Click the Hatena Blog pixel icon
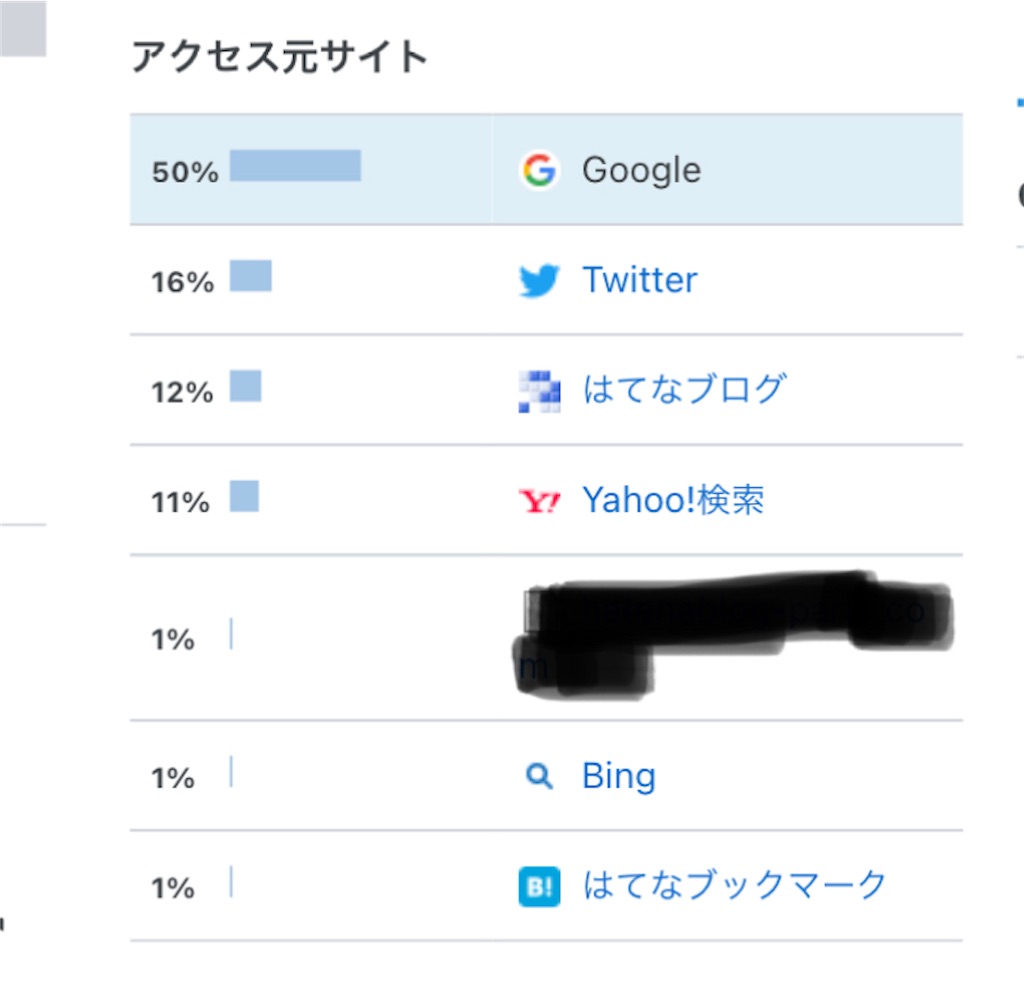1024x1001 pixels. [539, 391]
